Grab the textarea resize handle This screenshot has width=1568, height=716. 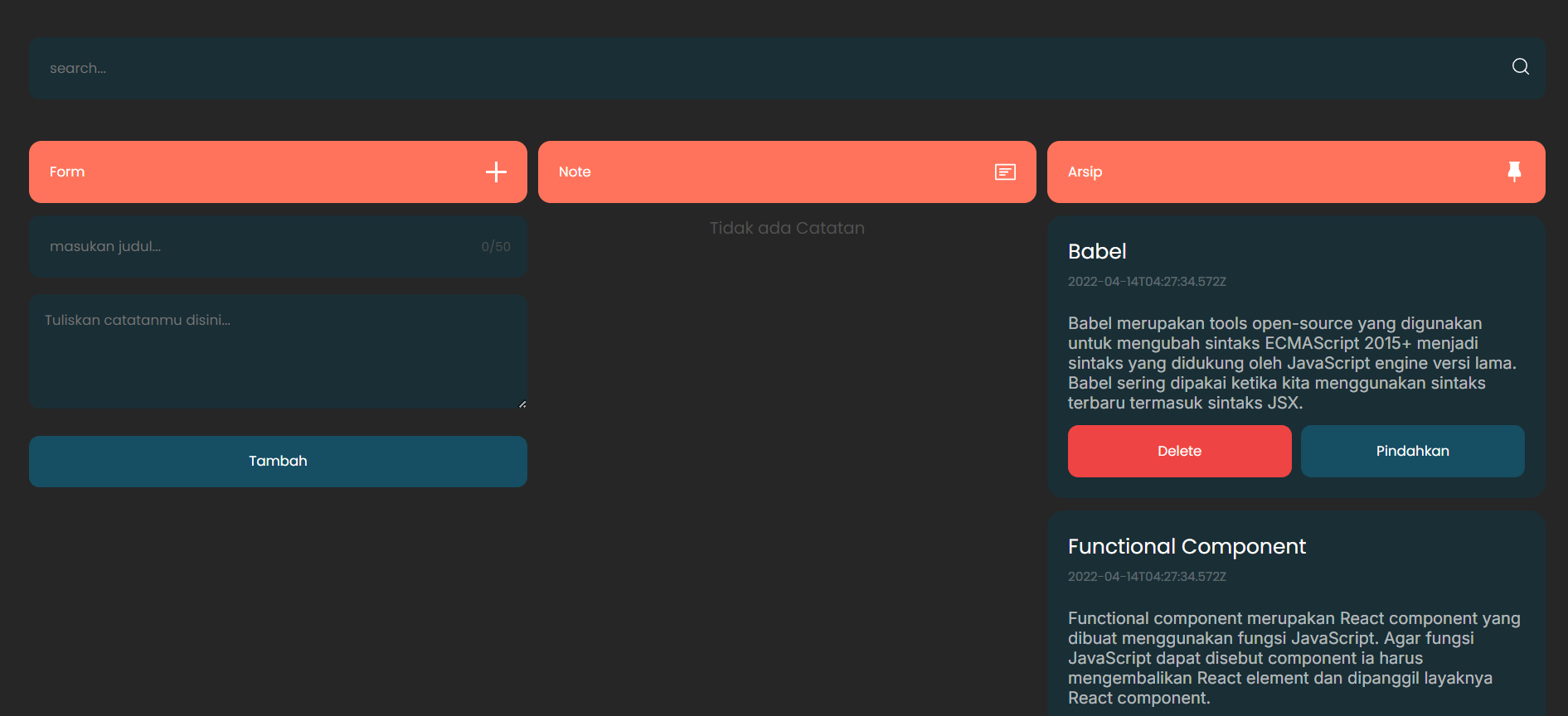(x=522, y=404)
